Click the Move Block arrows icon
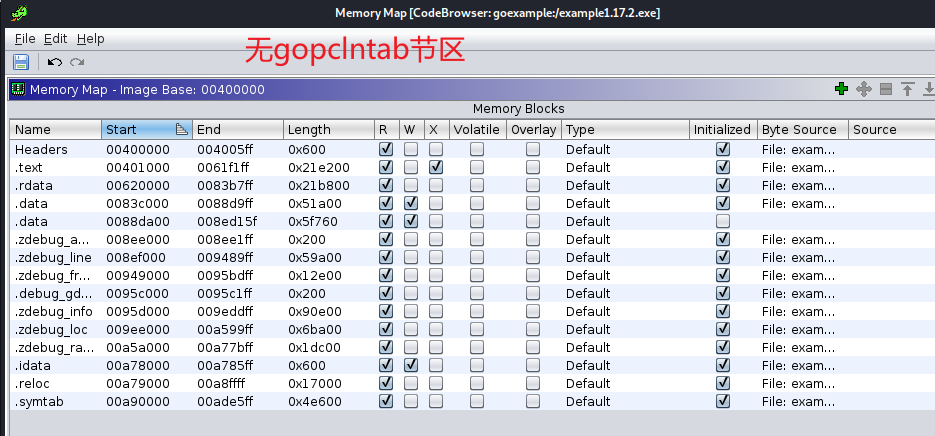Image resolution: width=935 pixels, height=436 pixels. tap(863, 89)
